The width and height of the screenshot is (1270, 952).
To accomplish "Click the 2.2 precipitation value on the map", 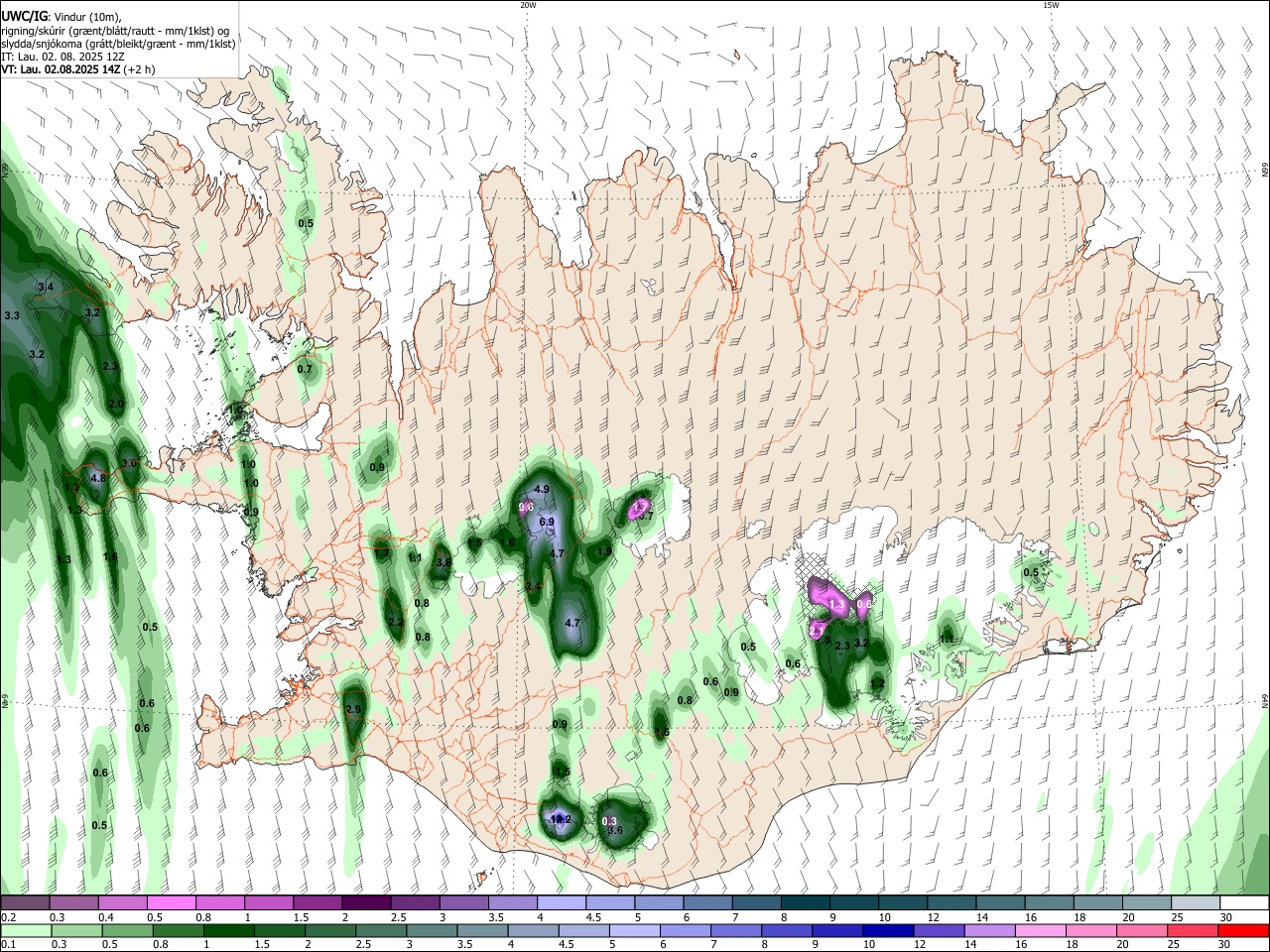I will [396, 623].
